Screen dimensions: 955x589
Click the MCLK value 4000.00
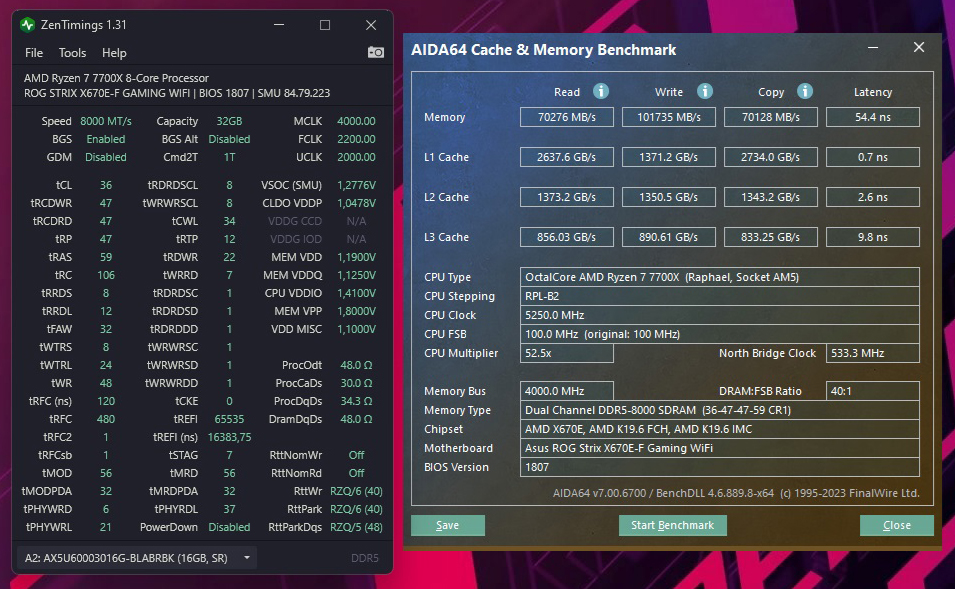[x=356, y=121]
